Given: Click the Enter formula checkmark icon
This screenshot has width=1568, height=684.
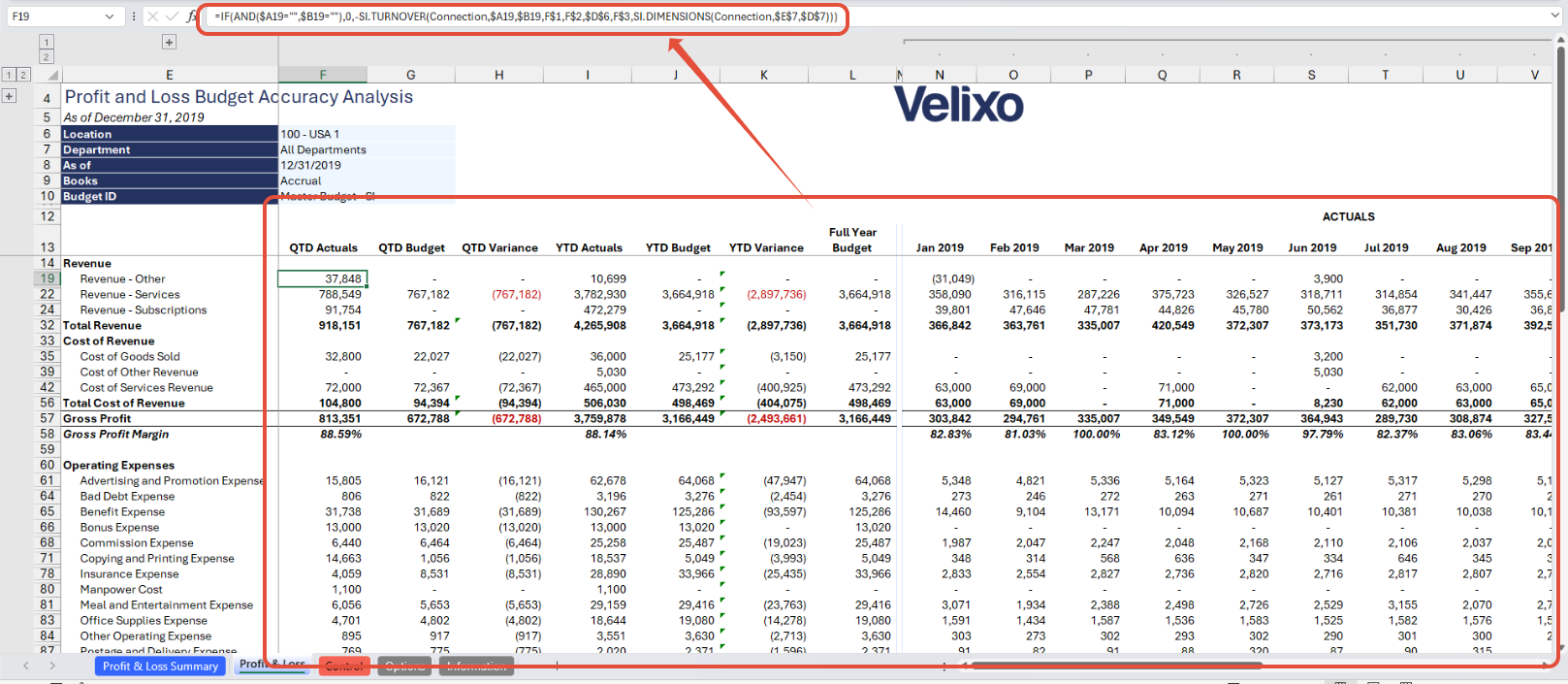Looking at the screenshot, I should [x=172, y=16].
